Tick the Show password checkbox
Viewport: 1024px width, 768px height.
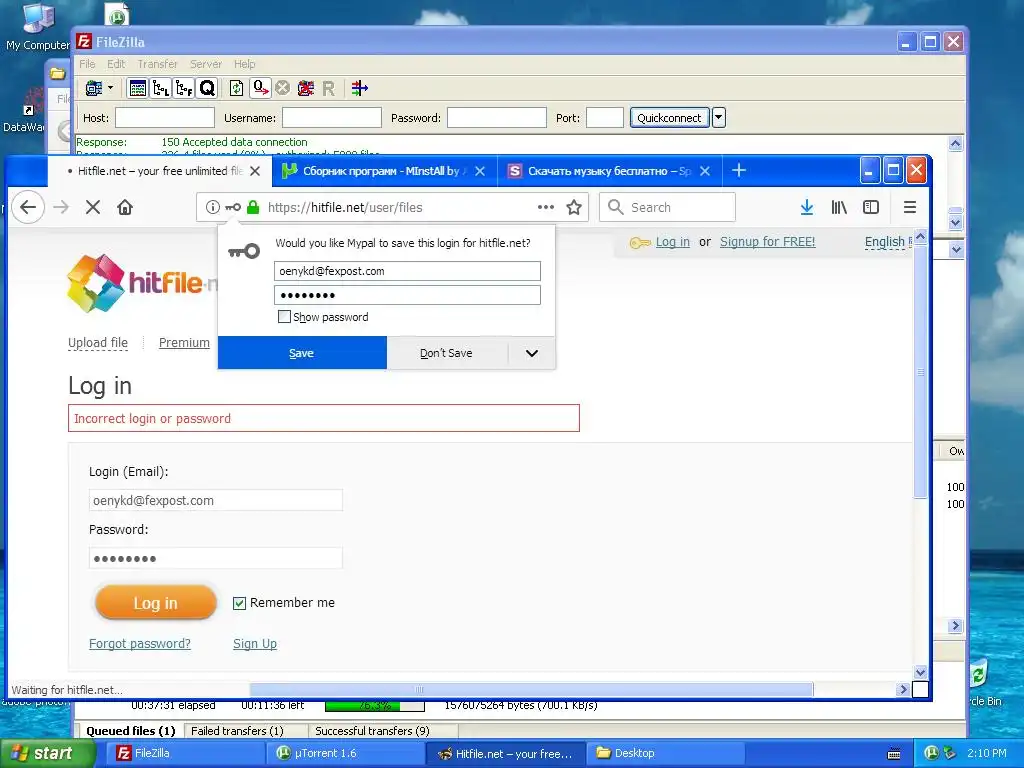(284, 317)
